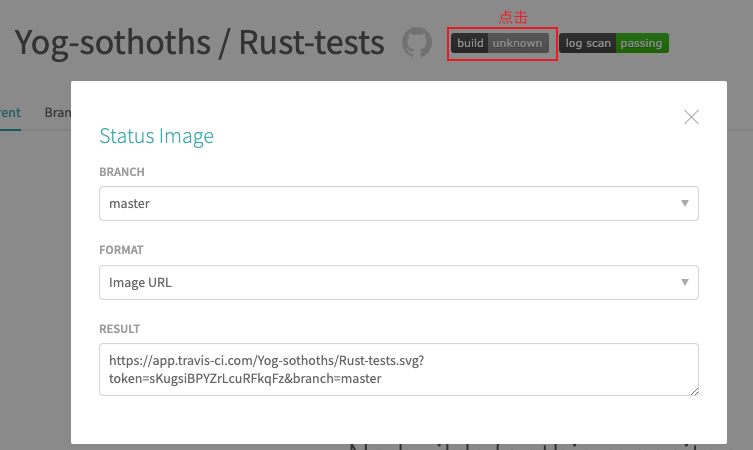Image resolution: width=753 pixels, height=450 pixels.
Task: Open the BRANCH dropdown showing master
Action: [399, 204]
